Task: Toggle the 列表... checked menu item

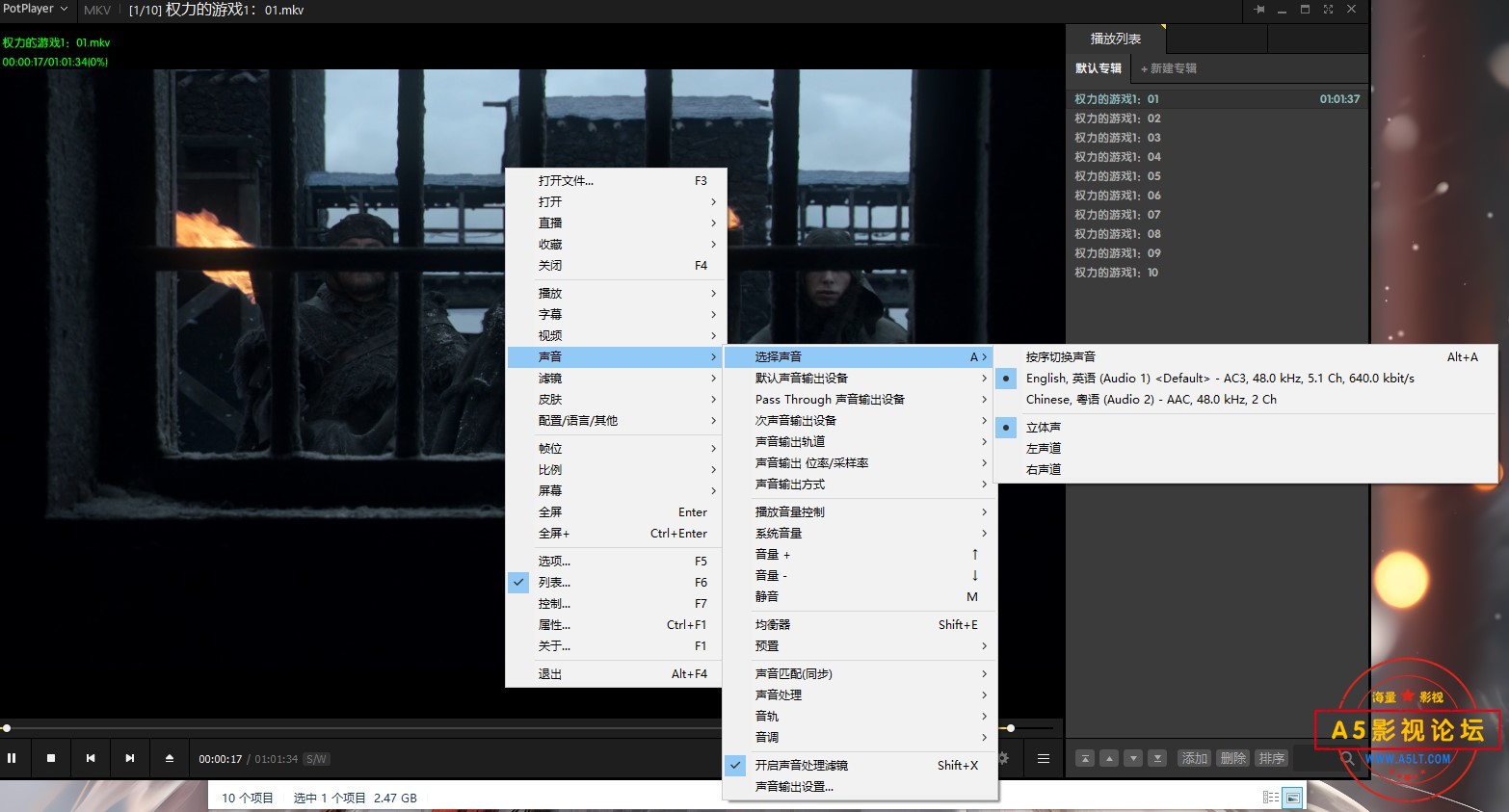Action: (x=617, y=583)
